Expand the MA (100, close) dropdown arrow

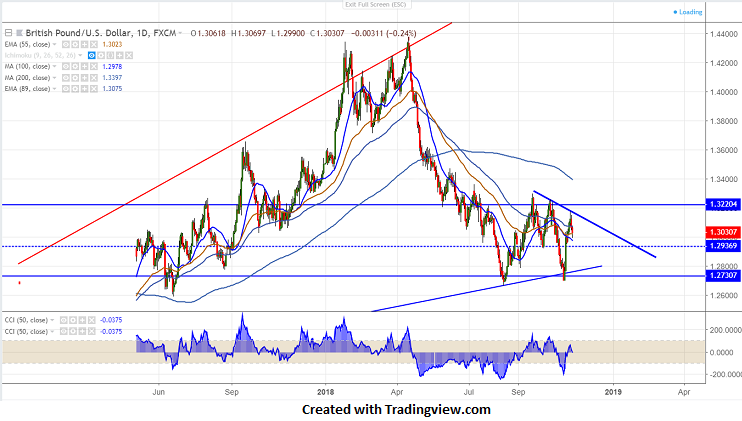[54, 67]
